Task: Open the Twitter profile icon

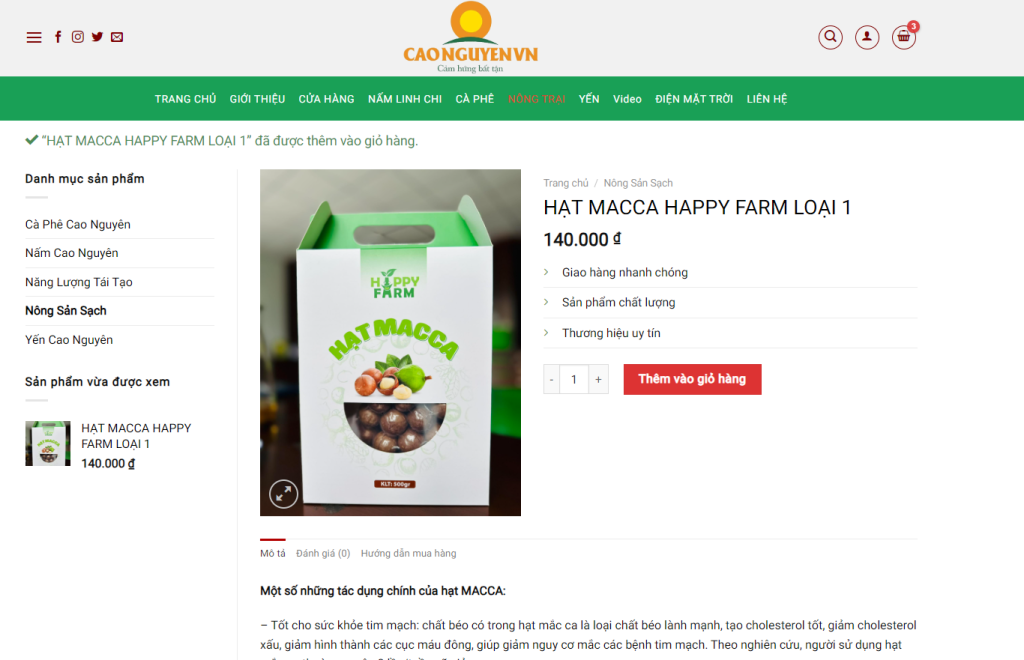Action: (97, 37)
